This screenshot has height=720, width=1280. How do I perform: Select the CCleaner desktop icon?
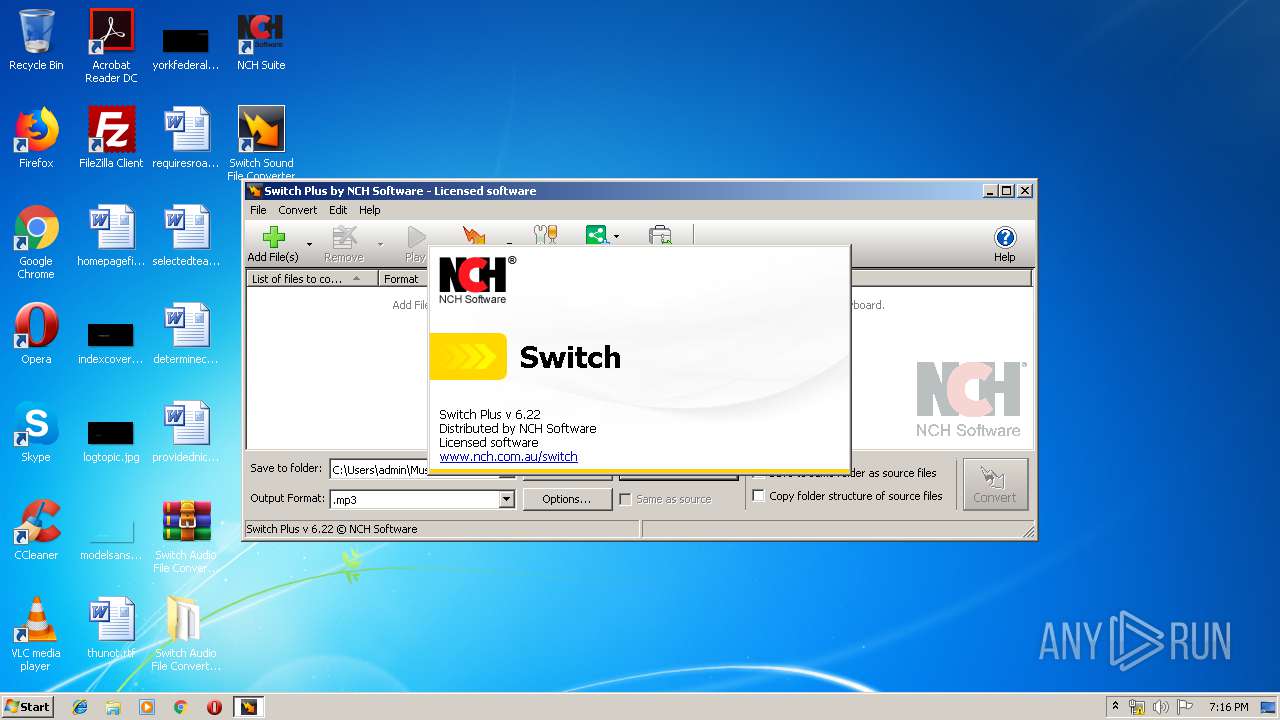point(36,530)
